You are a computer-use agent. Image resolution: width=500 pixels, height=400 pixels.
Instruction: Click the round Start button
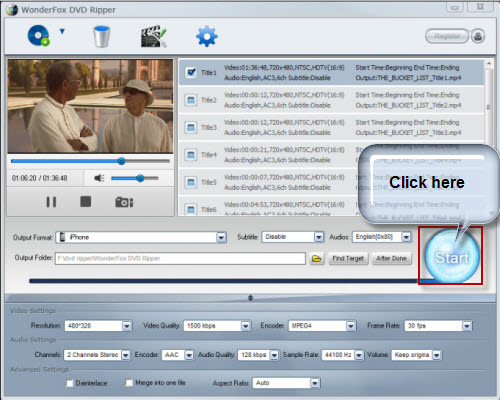coord(452,257)
